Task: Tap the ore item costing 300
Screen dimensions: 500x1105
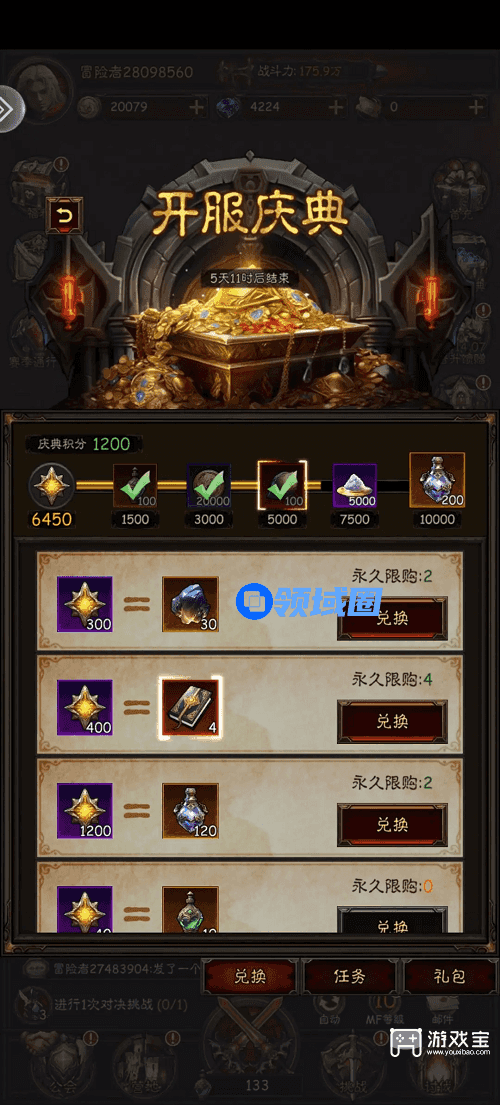Action: (190, 605)
